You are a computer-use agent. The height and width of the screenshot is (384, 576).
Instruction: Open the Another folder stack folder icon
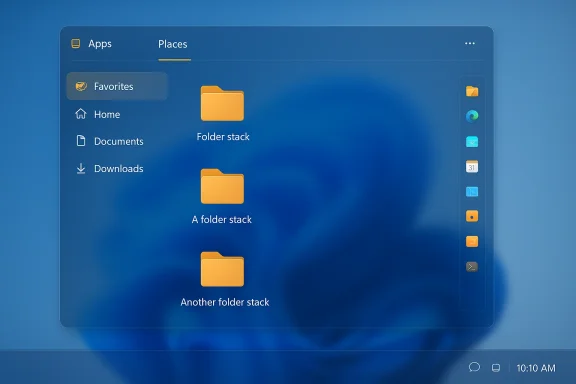(x=222, y=269)
